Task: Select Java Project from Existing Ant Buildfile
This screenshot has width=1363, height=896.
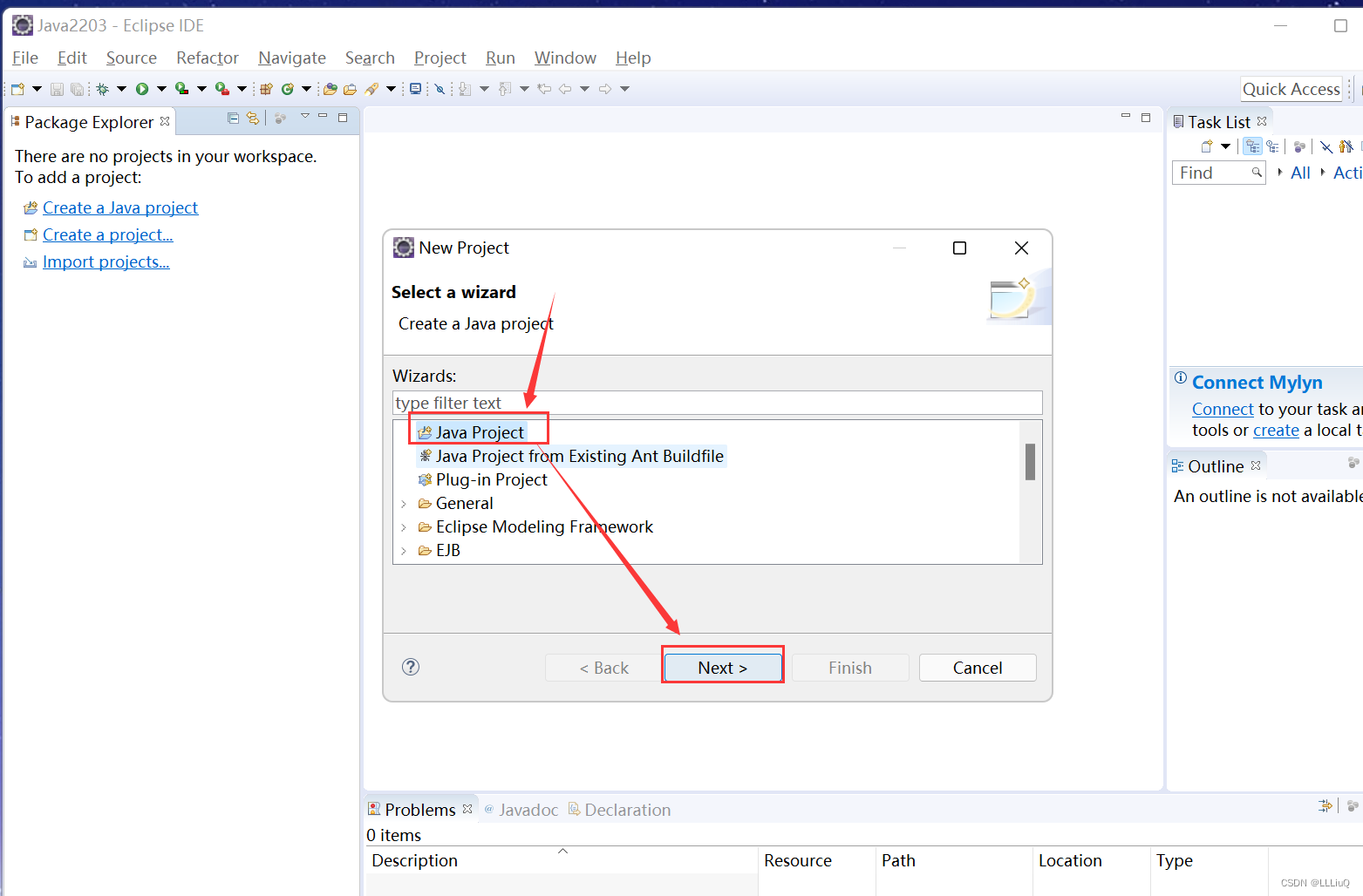Action: [572, 456]
